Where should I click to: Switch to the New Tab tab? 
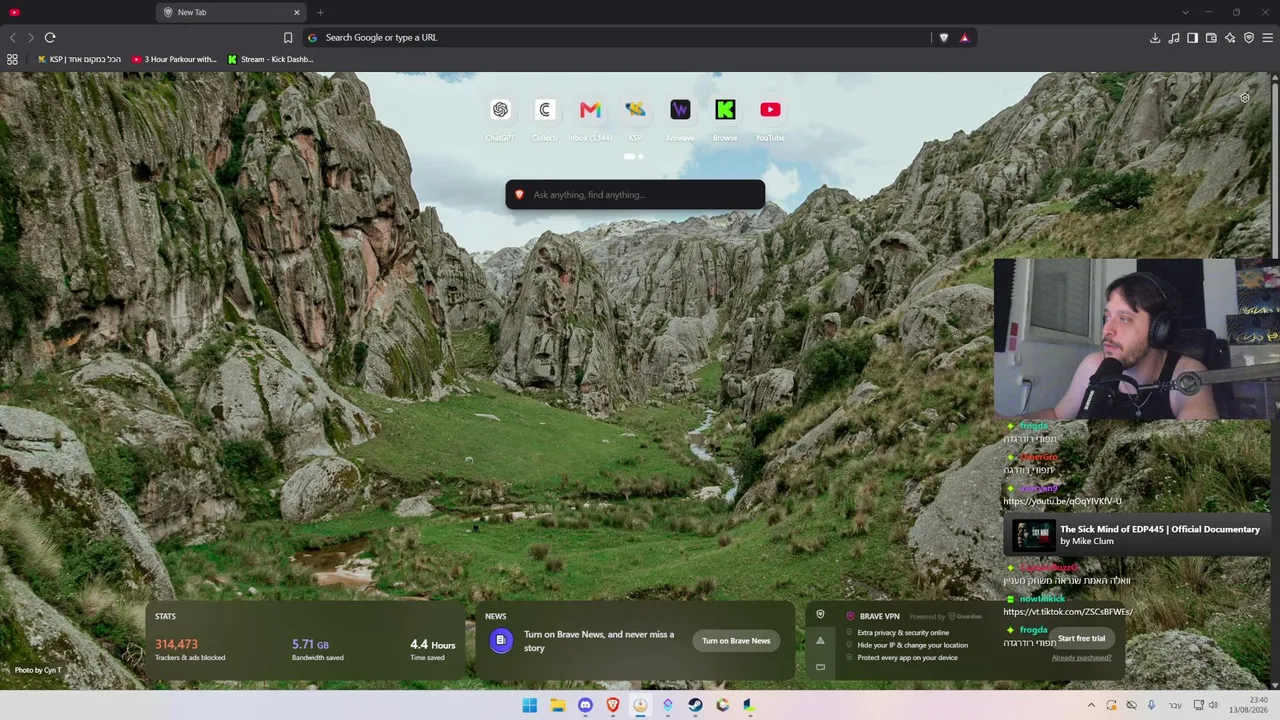pyautogui.click(x=231, y=12)
